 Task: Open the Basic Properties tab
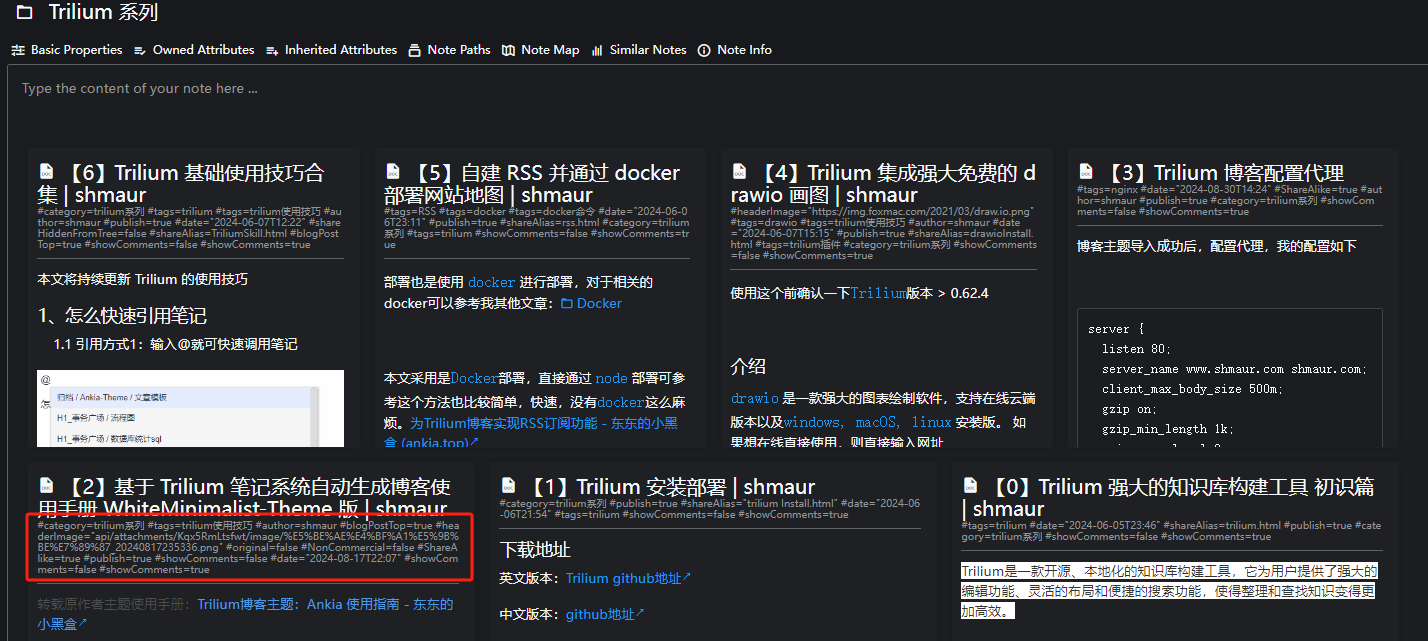(x=76, y=50)
